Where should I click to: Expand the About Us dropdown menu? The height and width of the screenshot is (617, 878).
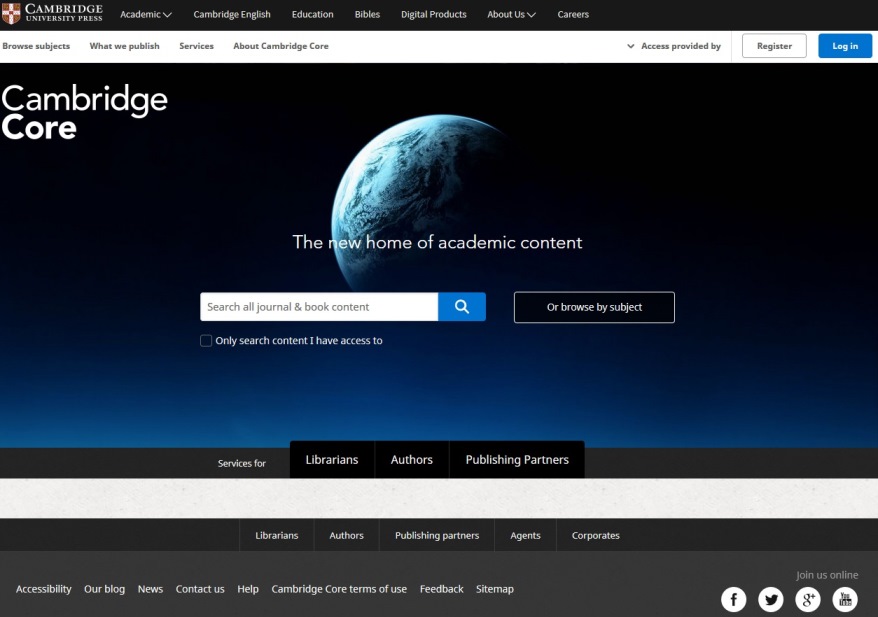pyautogui.click(x=511, y=15)
